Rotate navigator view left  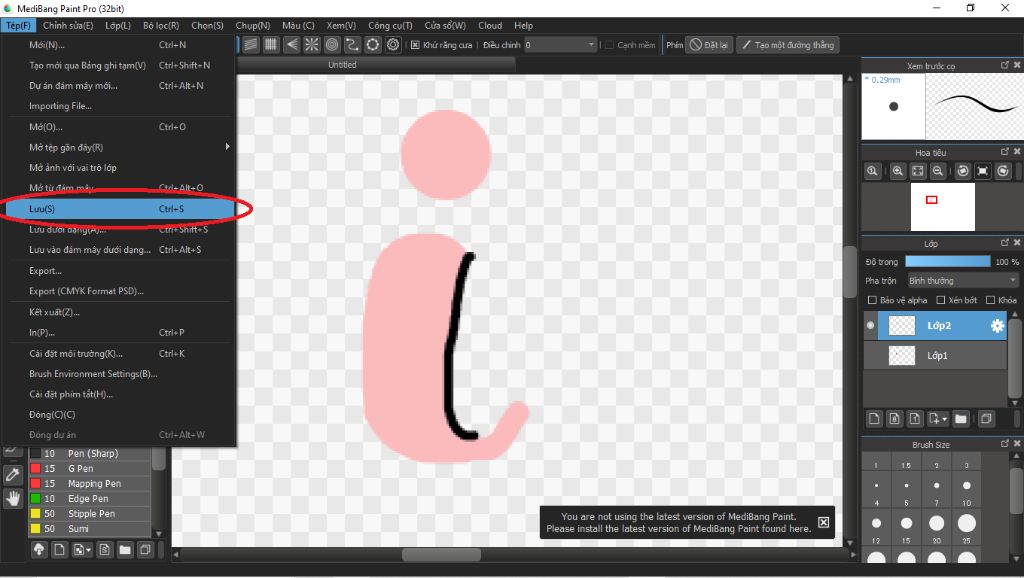tap(963, 171)
